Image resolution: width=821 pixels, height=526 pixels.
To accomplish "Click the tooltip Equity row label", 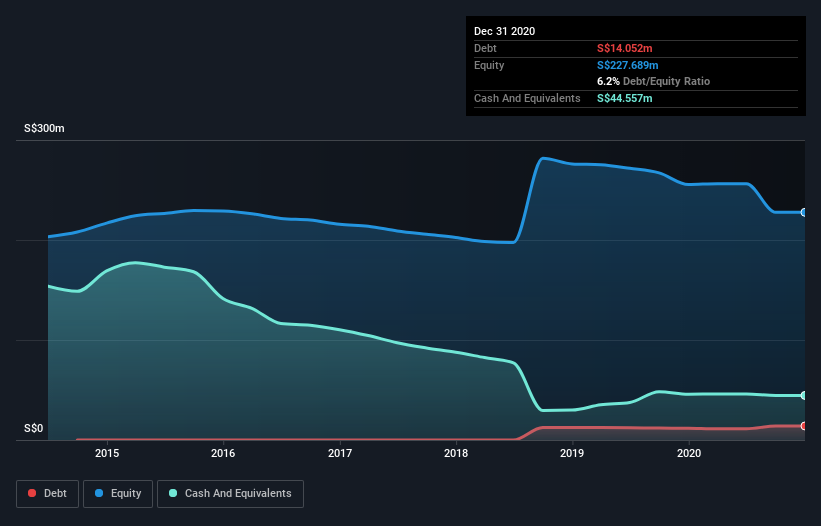I will 489,65.
